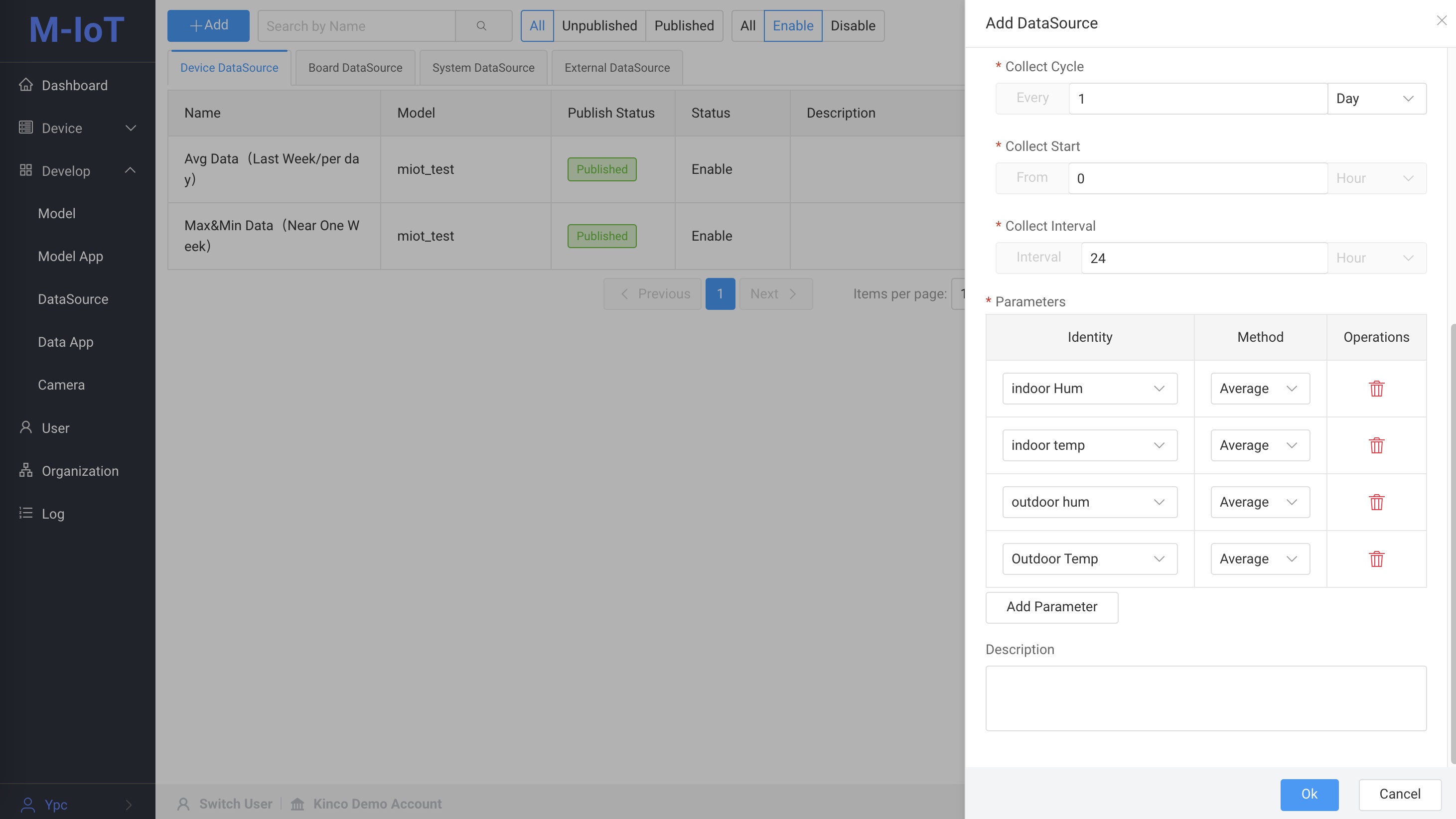Screen dimensions: 1456x819
Task: Filter by Published status
Action: click(684, 26)
